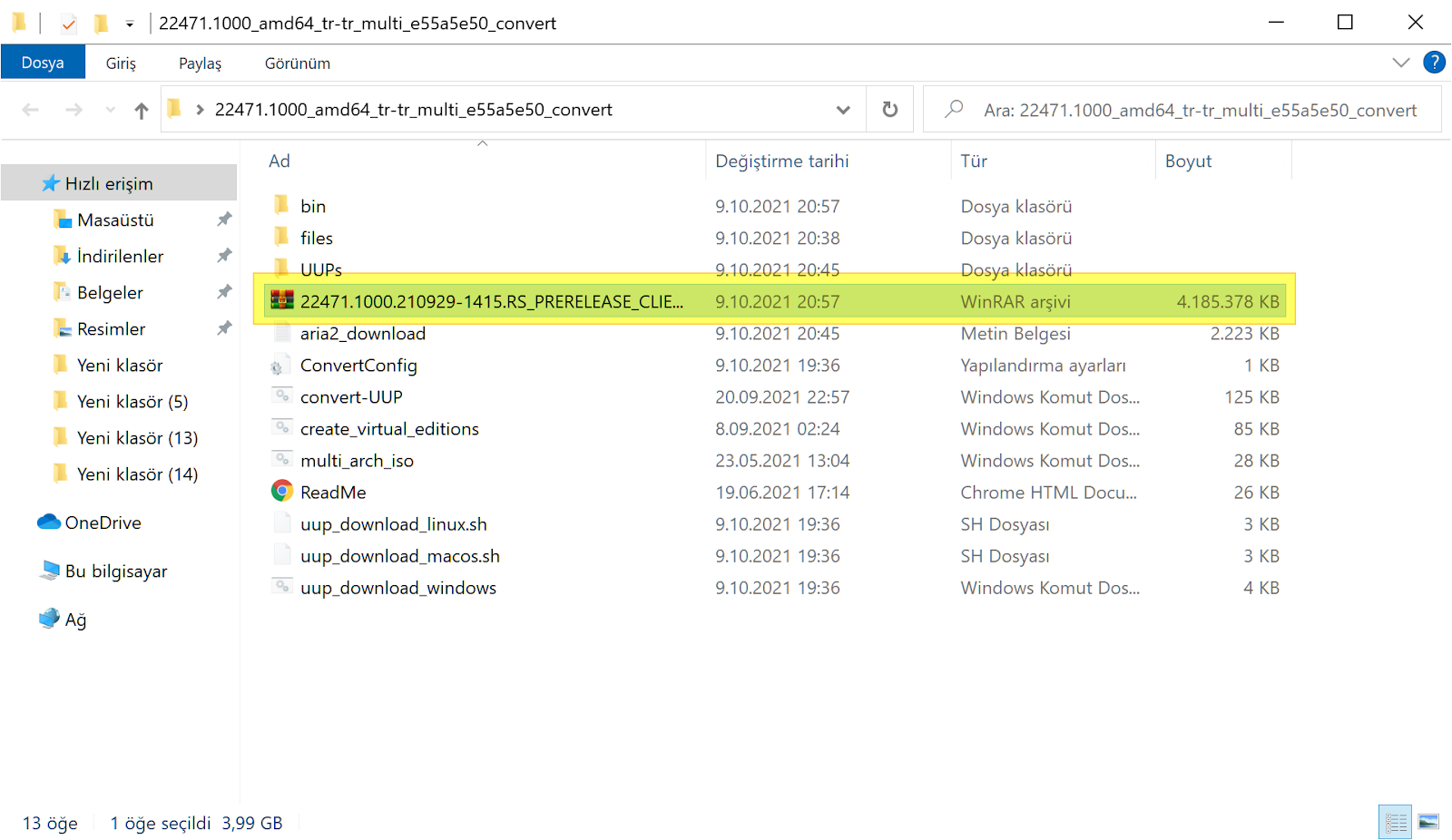Go forward with the forward arrow

[74, 110]
